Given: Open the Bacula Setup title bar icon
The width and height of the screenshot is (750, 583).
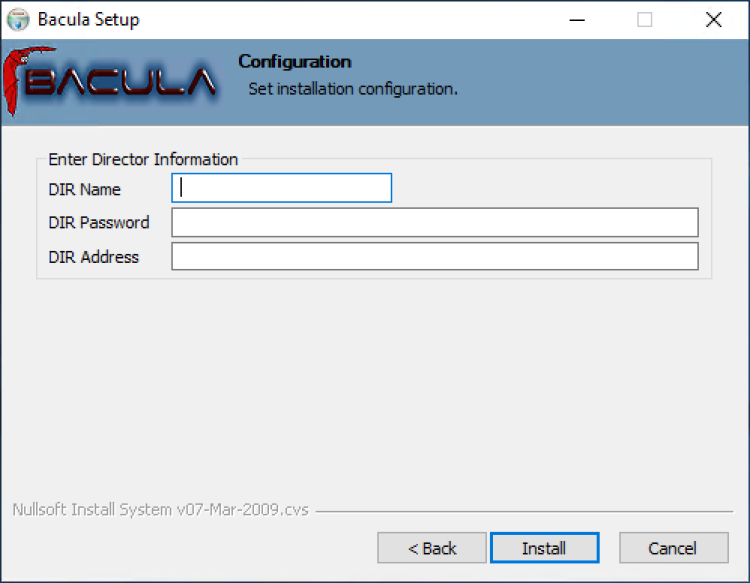Looking at the screenshot, I should tap(18, 20).
